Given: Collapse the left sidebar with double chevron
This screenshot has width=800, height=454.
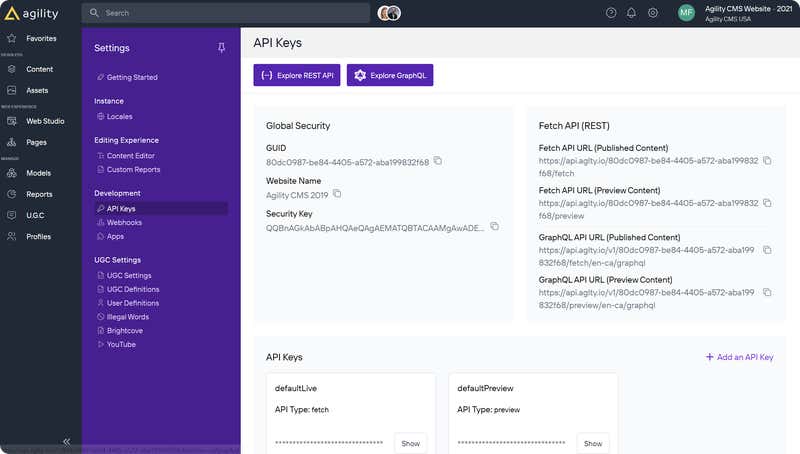Looking at the screenshot, I should (x=66, y=442).
